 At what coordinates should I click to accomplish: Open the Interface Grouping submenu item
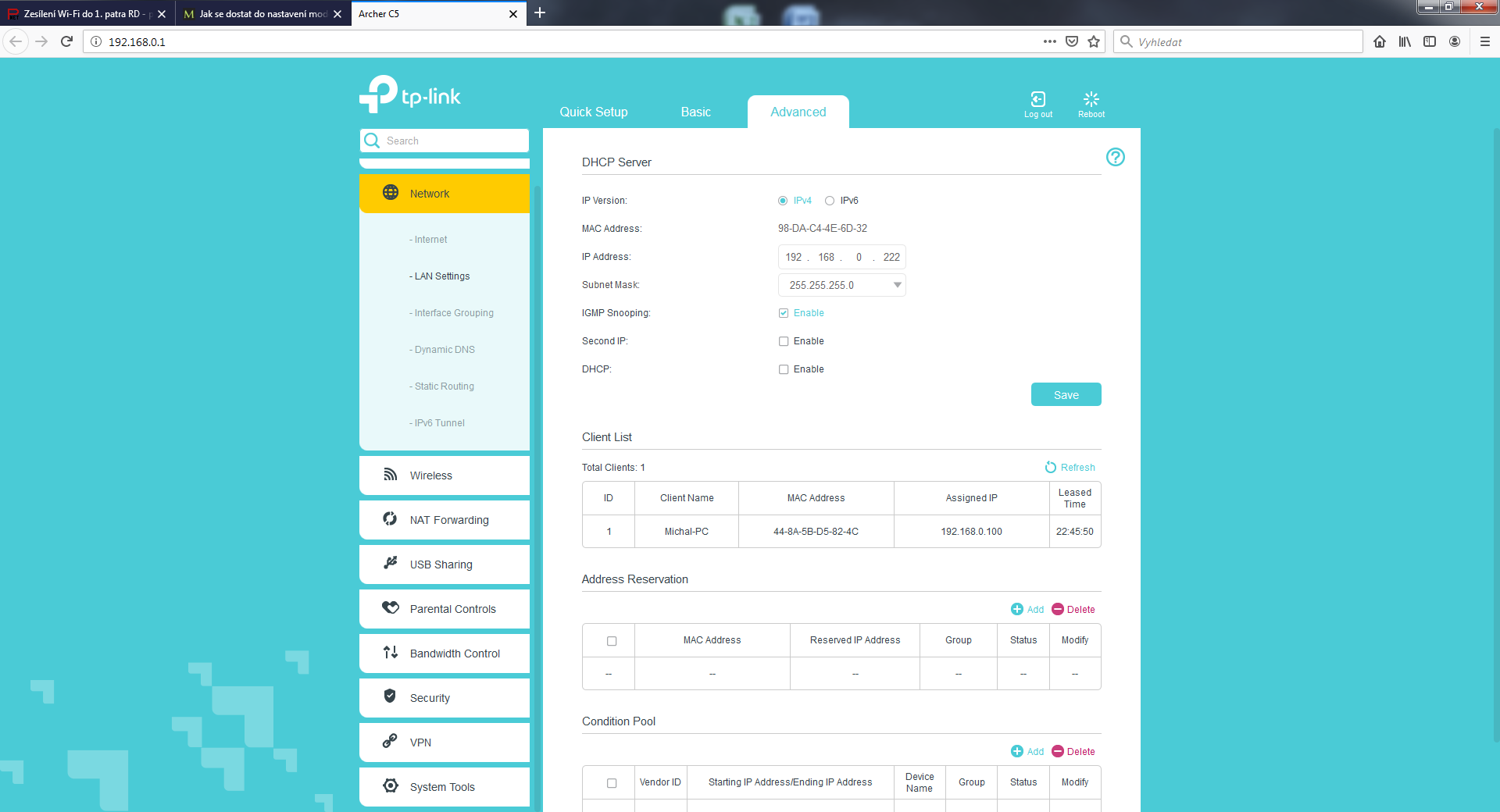pos(452,313)
